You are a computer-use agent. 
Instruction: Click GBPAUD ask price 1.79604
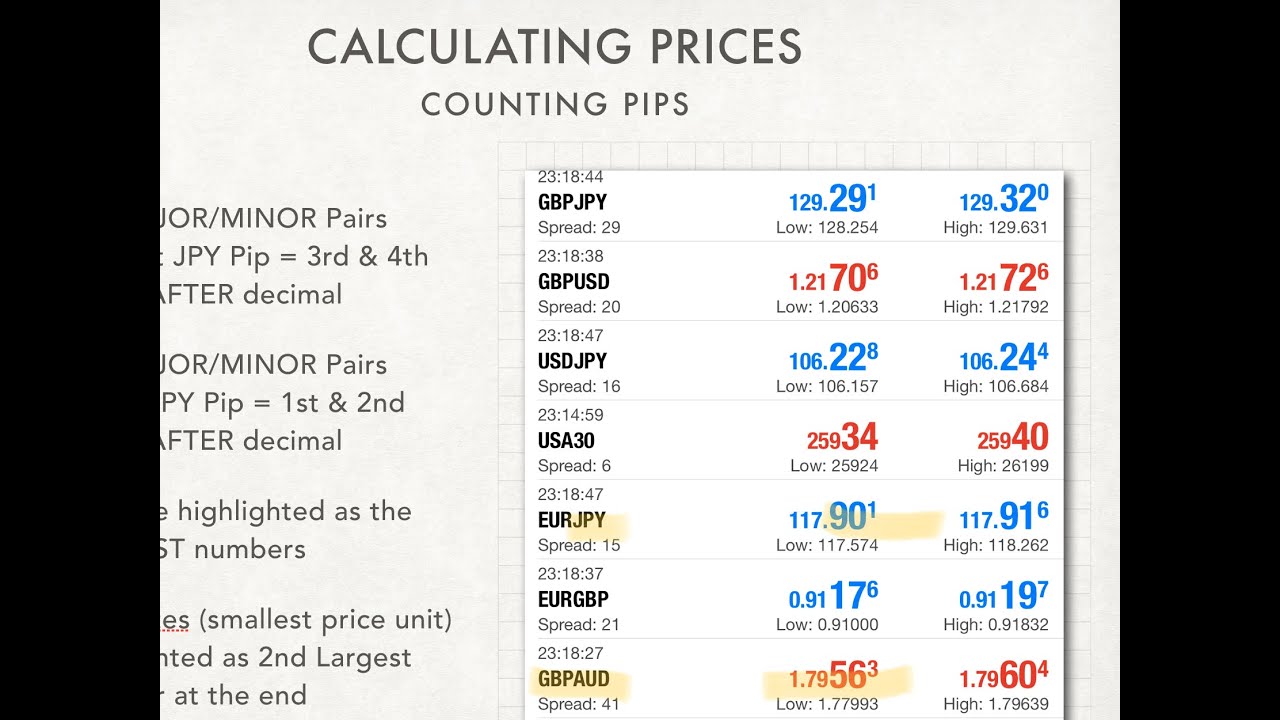click(x=1003, y=678)
